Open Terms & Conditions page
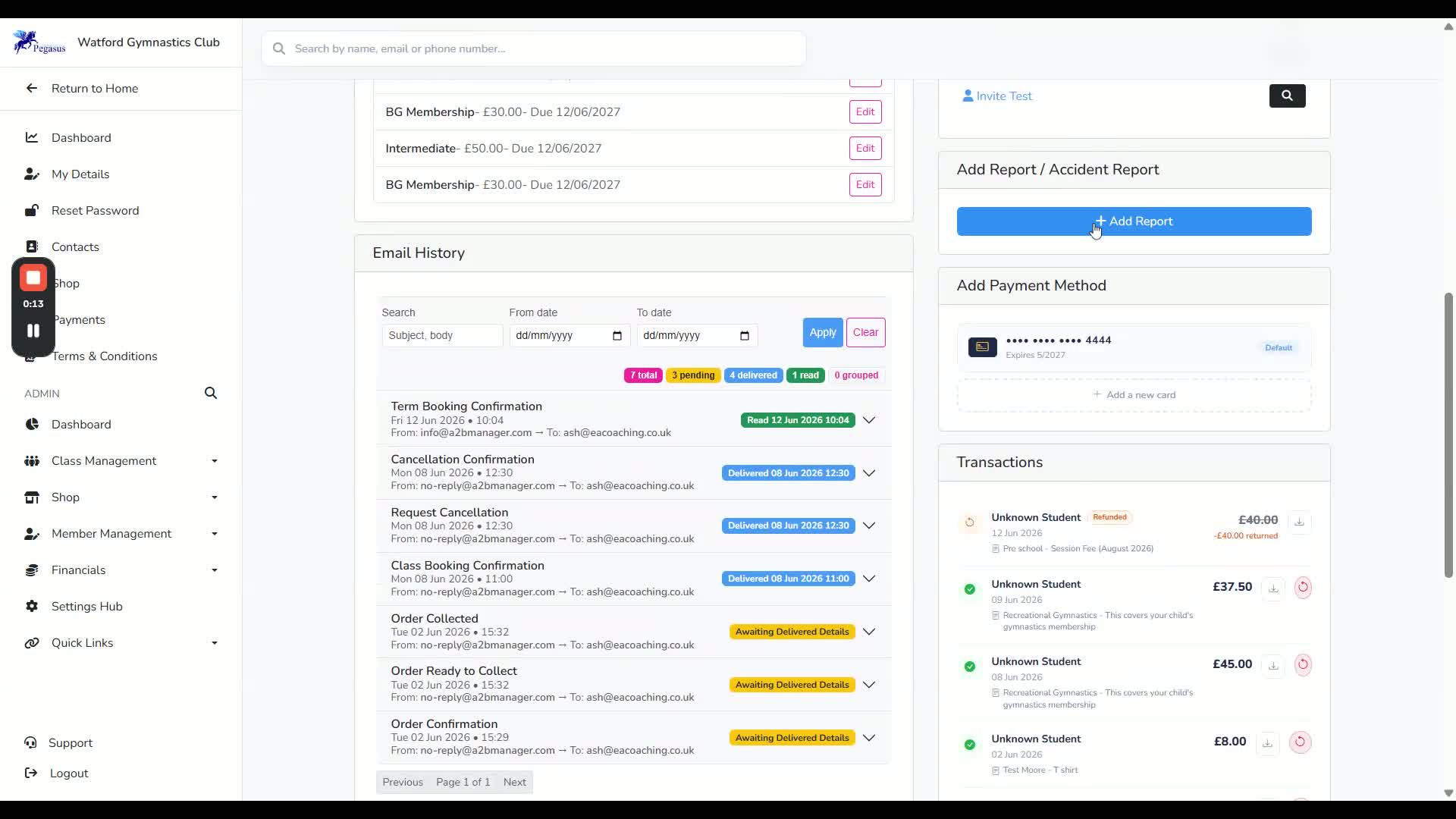The width and height of the screenshot is (1456, 819). pos(104,356)
